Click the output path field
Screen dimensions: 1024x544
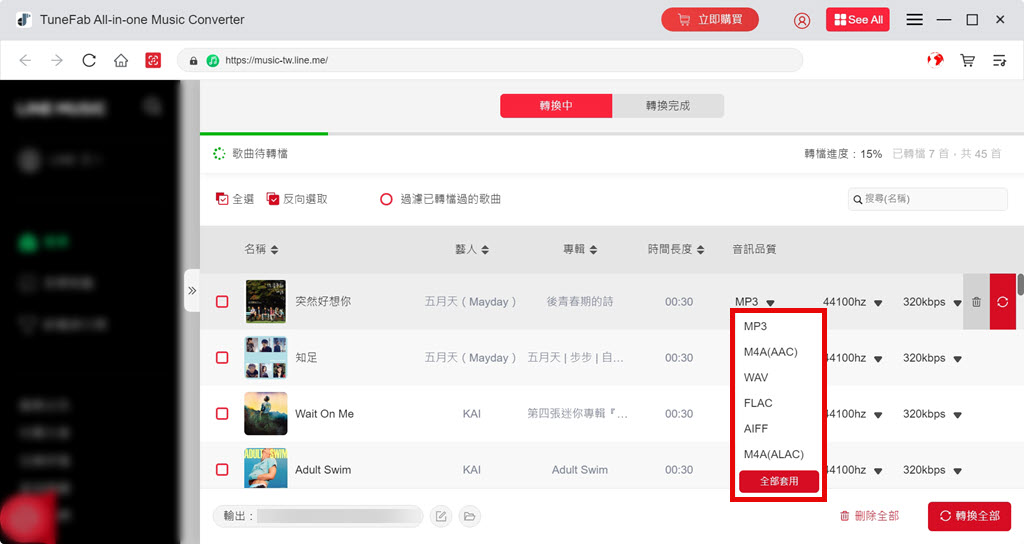pyautogui.click(x=317, y=516)
